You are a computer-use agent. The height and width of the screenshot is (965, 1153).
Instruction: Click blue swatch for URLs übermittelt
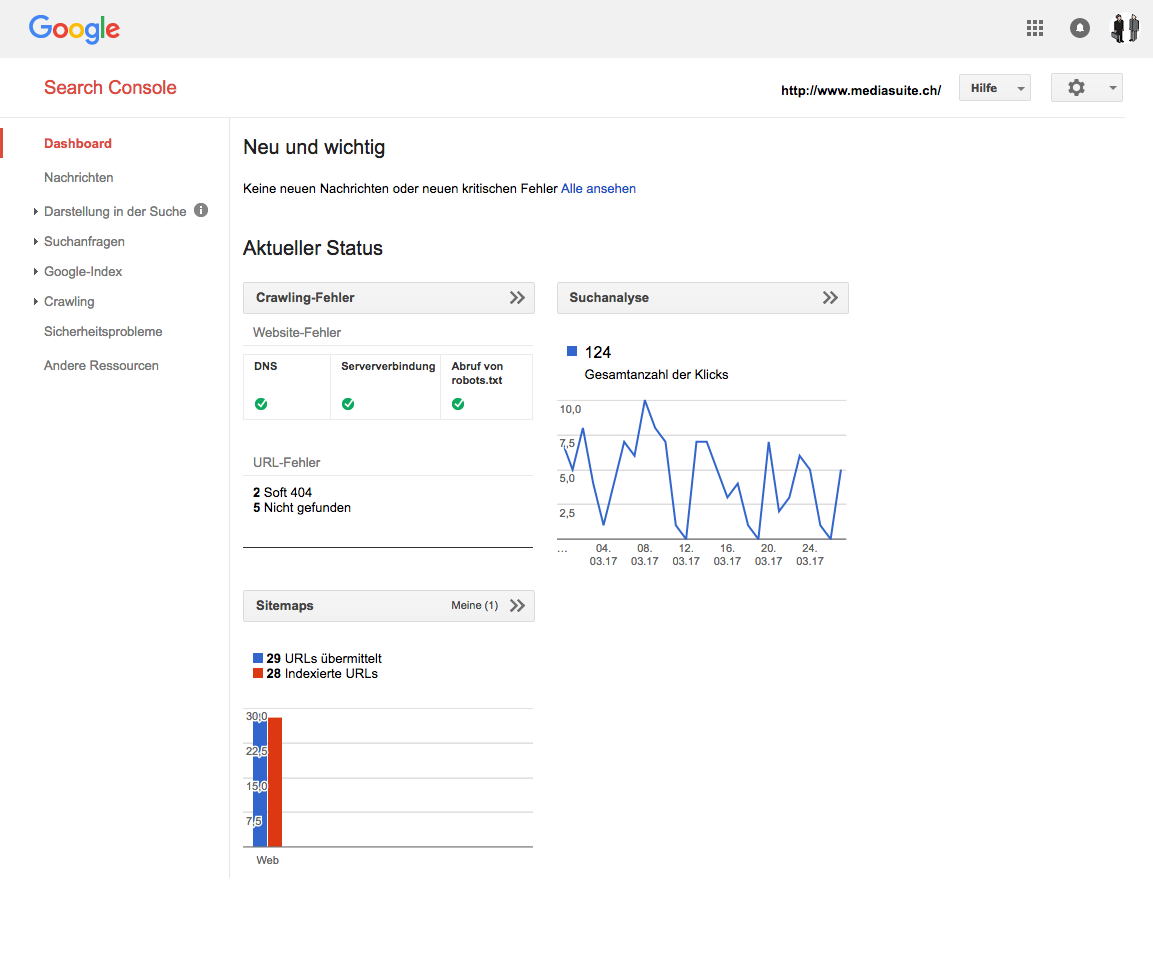click(x=258, y=658)
